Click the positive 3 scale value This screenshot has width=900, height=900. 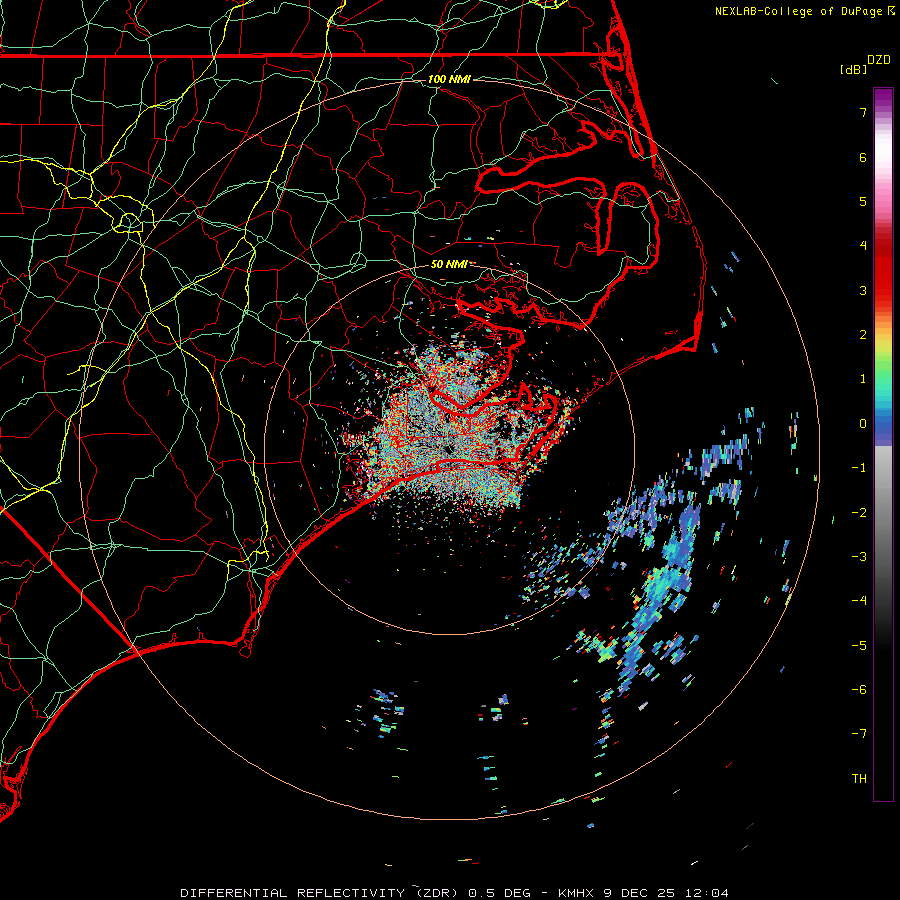[x=863, y=290]
